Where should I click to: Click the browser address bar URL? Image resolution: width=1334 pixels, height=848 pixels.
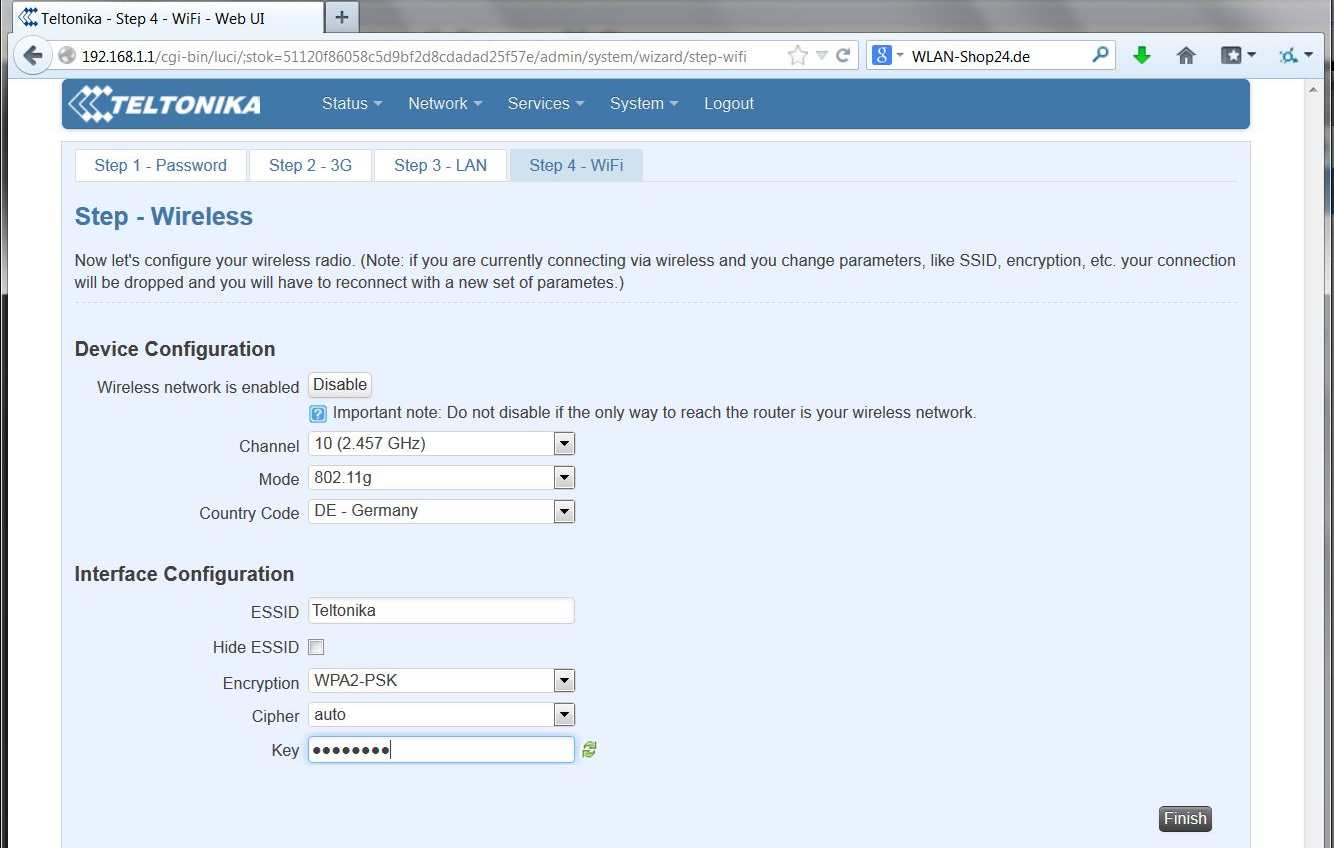[414, 56]
